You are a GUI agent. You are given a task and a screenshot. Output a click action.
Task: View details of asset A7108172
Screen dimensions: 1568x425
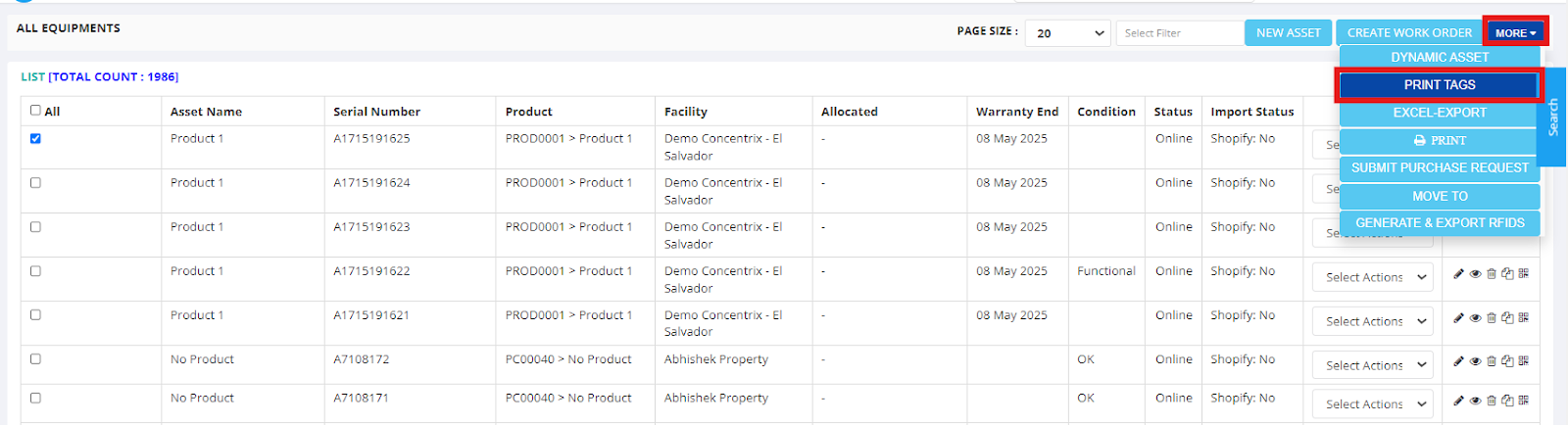coord(1475,361)
